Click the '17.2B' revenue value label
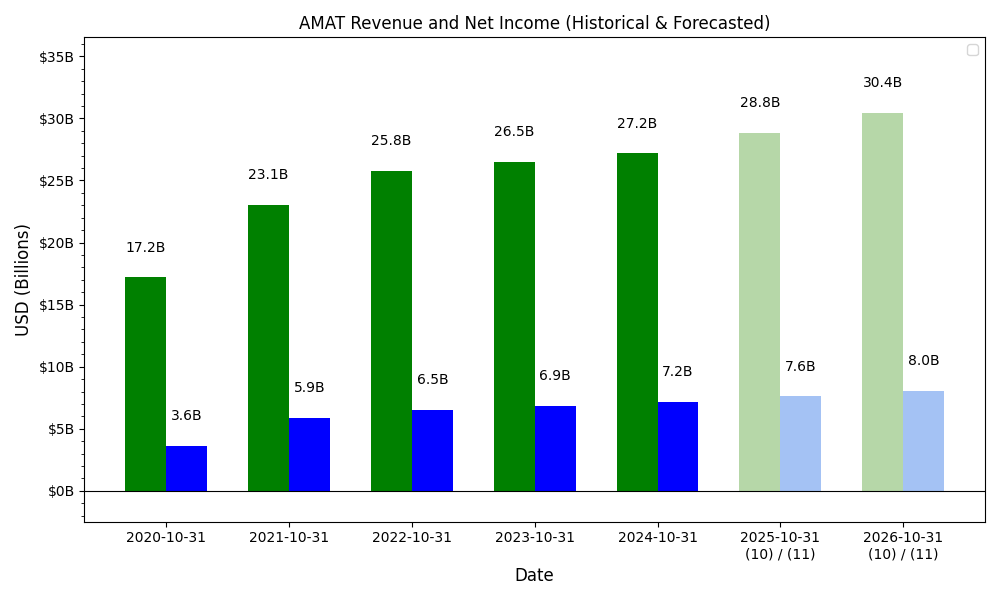This screenshot has width=1000, height=600. (145, 247)
